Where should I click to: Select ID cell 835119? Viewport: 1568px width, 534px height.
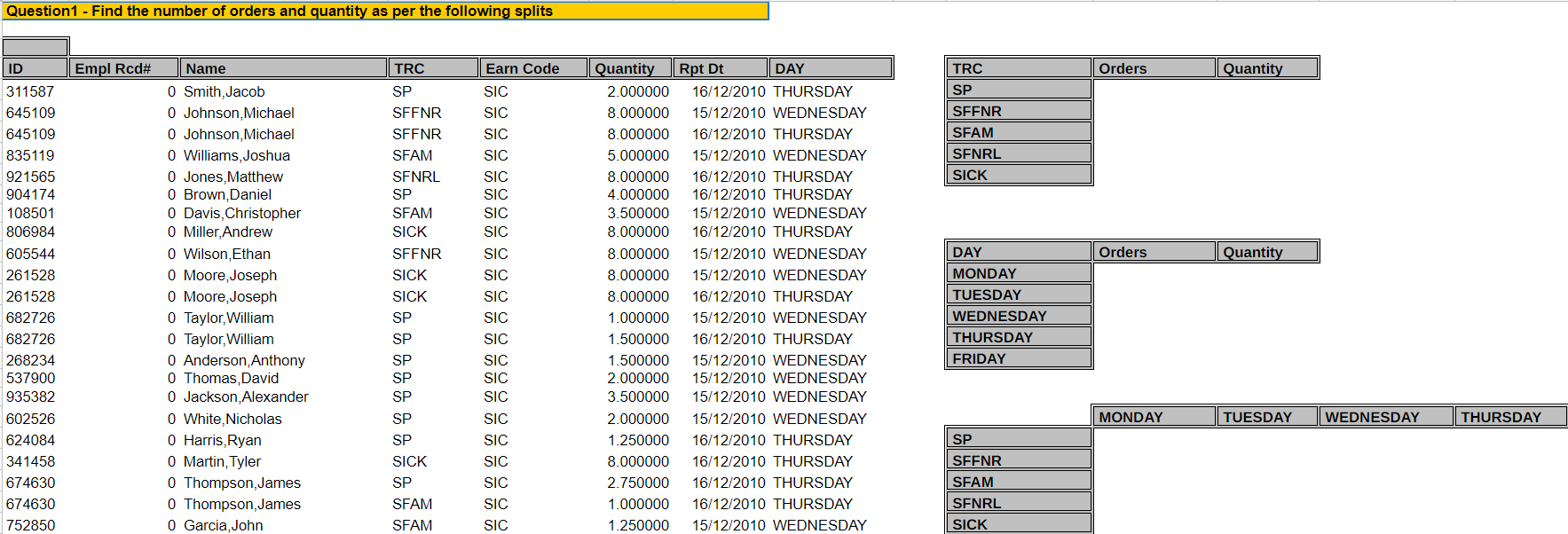pos(30,155)
